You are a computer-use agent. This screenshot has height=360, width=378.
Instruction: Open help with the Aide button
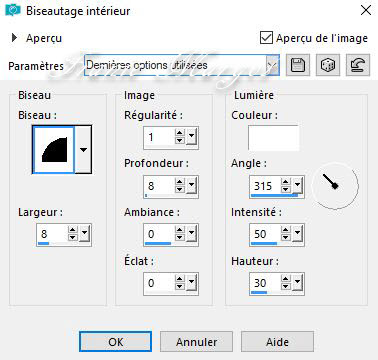[x=277, y=341]
